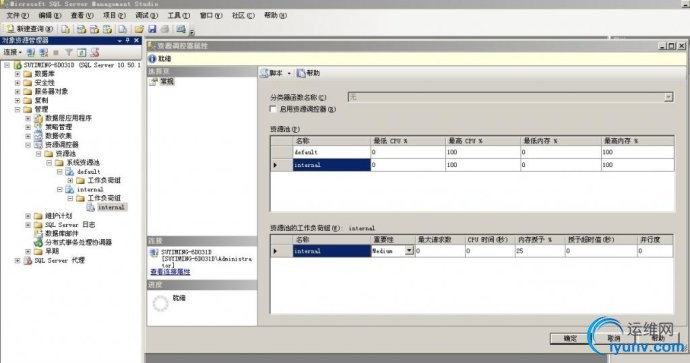Click the 数据库邮件 Database Mail icon
This screenshot has width=690, height=363.
coord(39,234)
